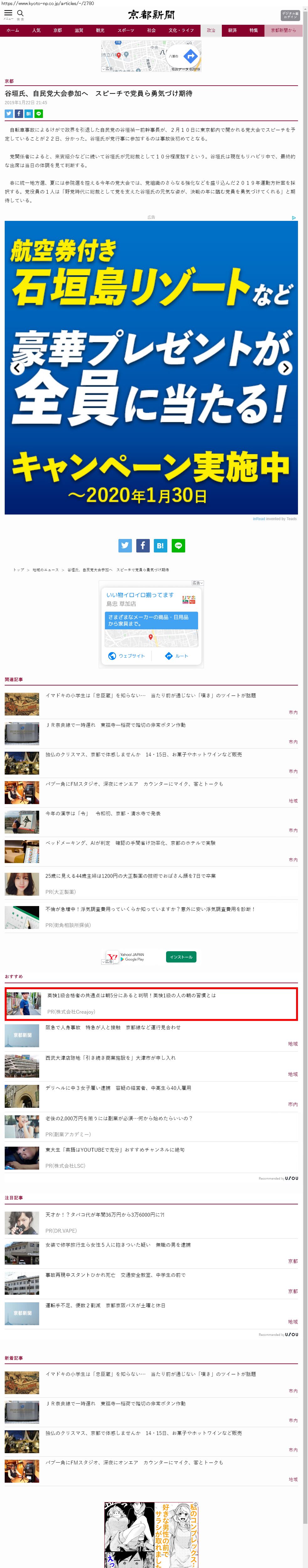
Task: Expand the 広告 dropdown on the 島忠 ad
Action: point(197,583)
